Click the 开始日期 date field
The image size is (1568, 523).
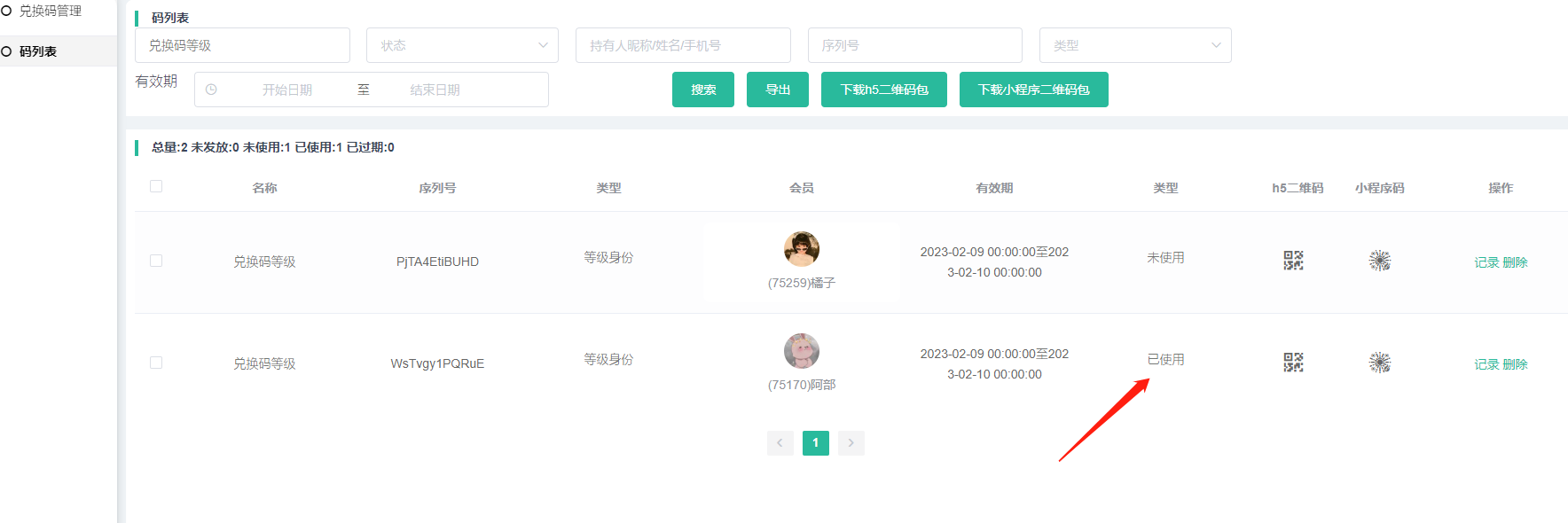click(x=287, y=90)
